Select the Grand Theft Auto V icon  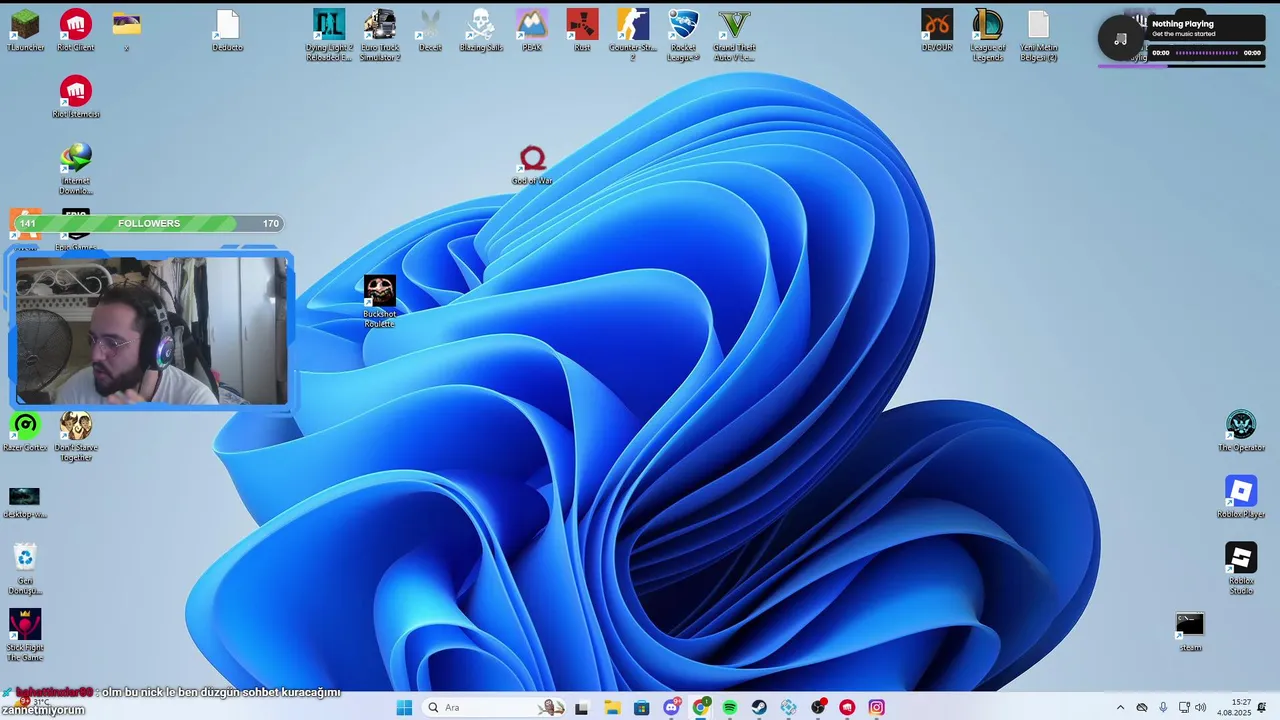pyautogui.click(x=734, y=35)
